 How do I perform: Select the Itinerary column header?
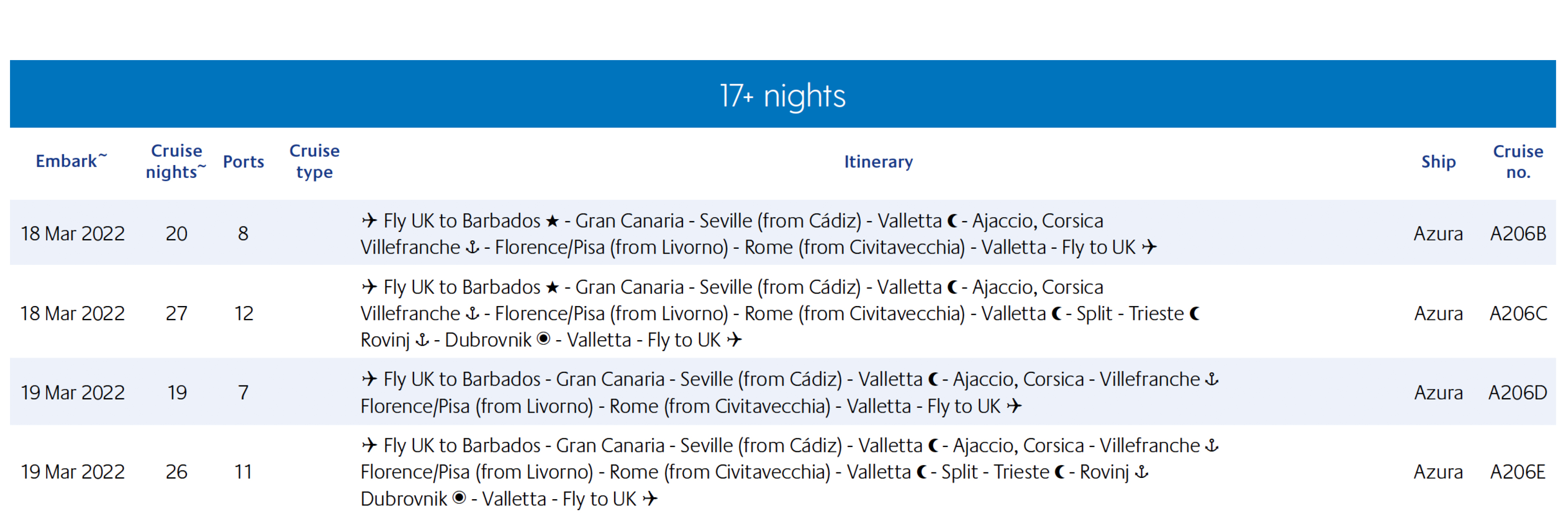(x=878, y=161)
